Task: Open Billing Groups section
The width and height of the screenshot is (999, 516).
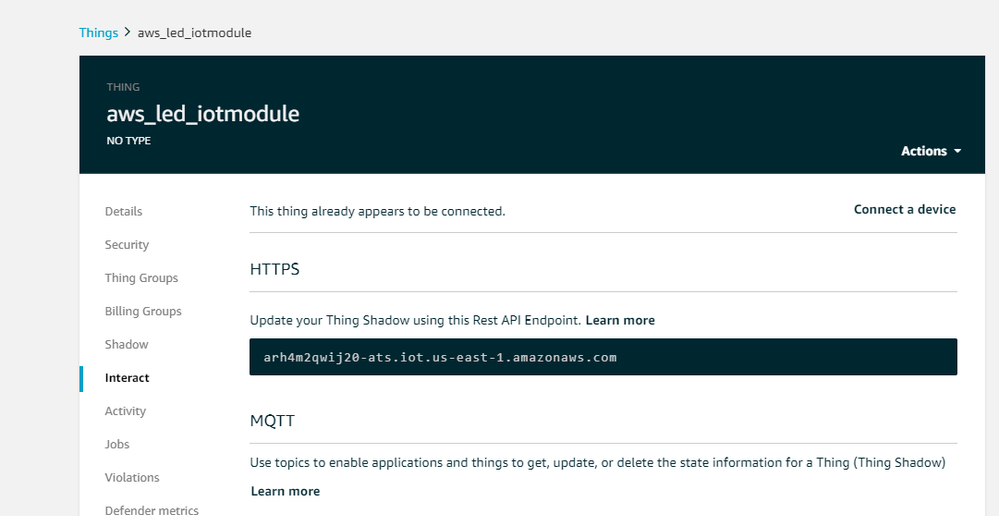Action: 143,311
